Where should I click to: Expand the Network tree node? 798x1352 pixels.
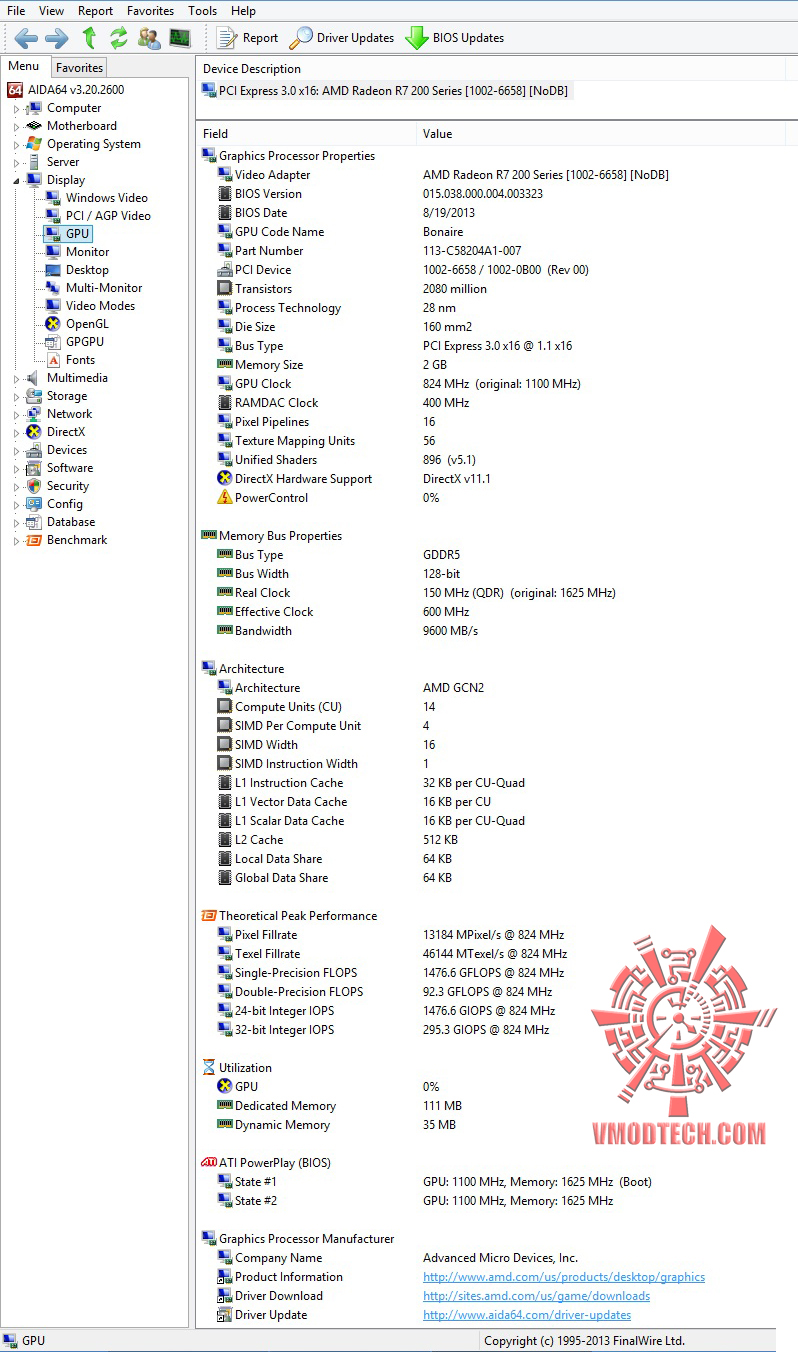(16, 414)
